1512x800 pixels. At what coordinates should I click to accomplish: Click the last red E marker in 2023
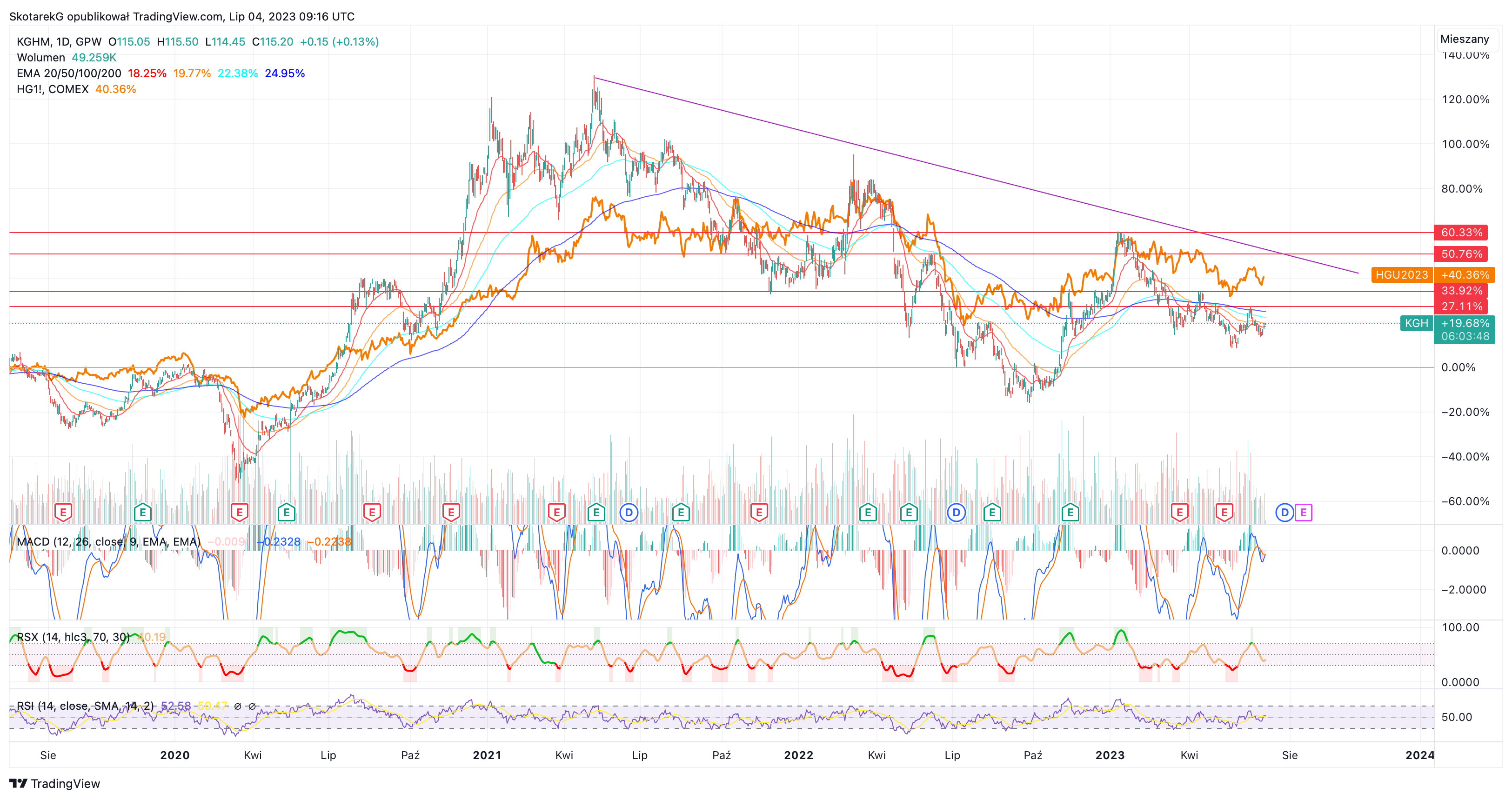pos(1224,513)
